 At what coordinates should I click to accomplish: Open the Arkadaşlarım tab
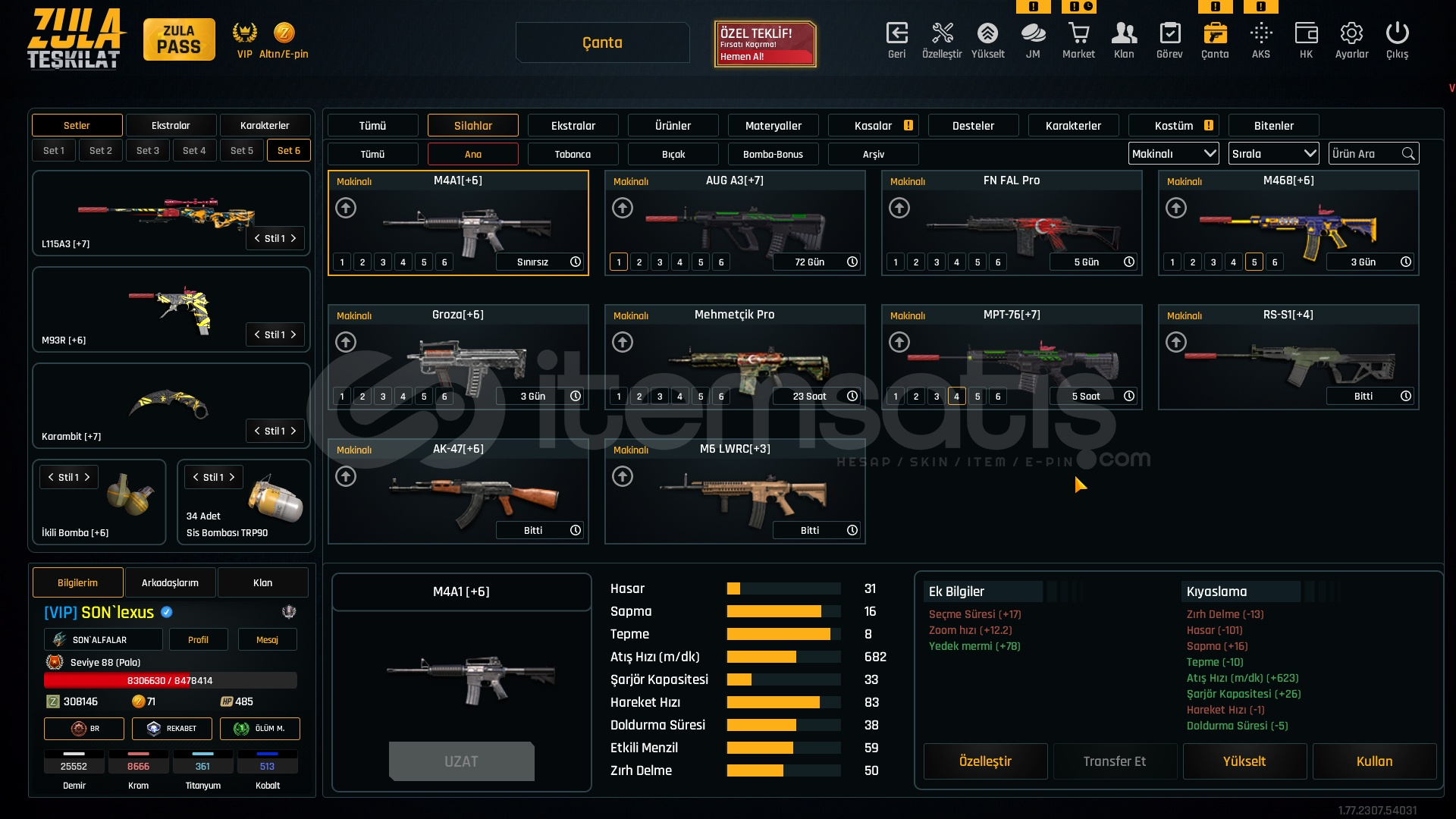point(171,582)
